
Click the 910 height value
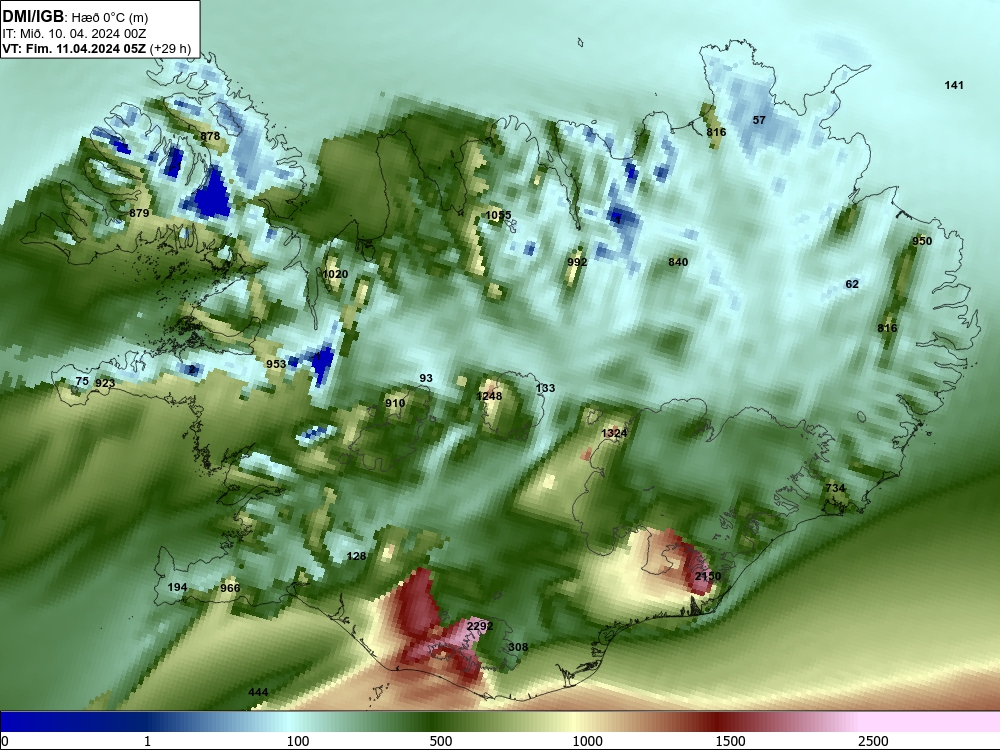[395, 403]
